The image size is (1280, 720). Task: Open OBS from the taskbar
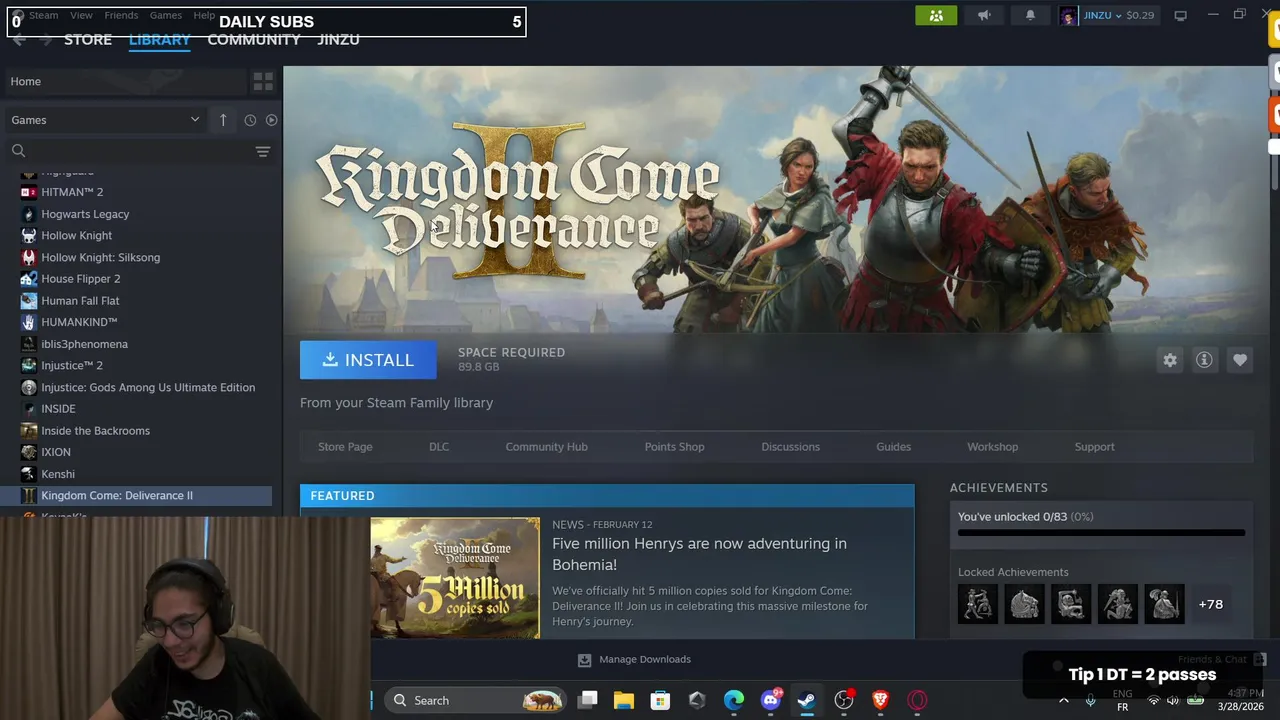pos(844,700)
